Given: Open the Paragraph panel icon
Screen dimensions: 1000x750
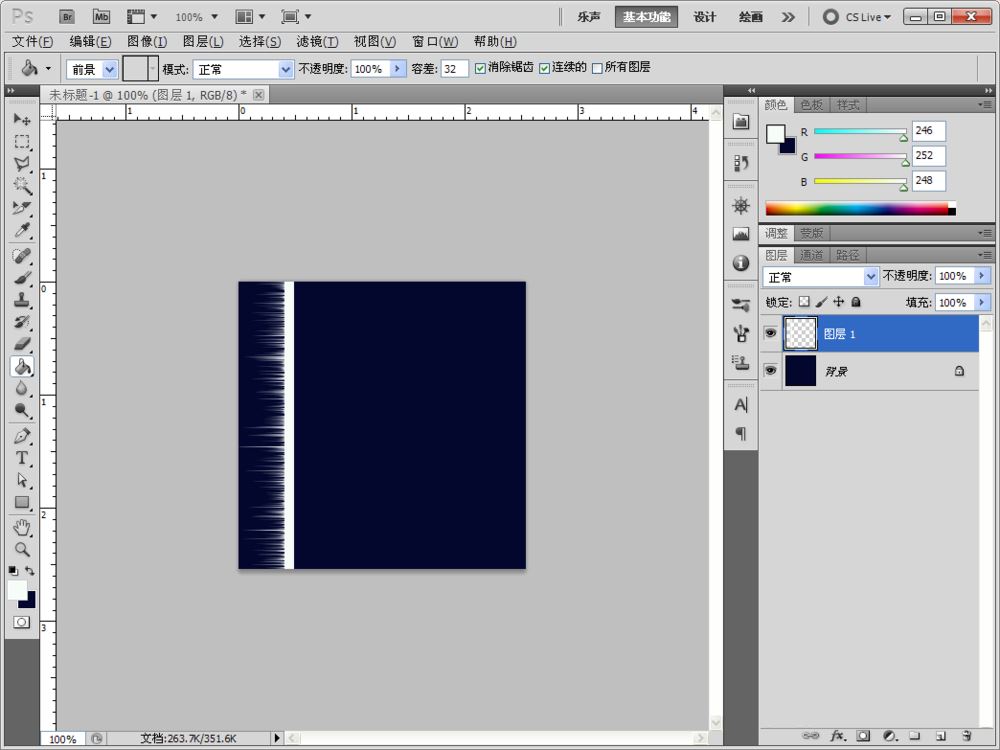Looking at the screenshot, I should pos(740,434).
